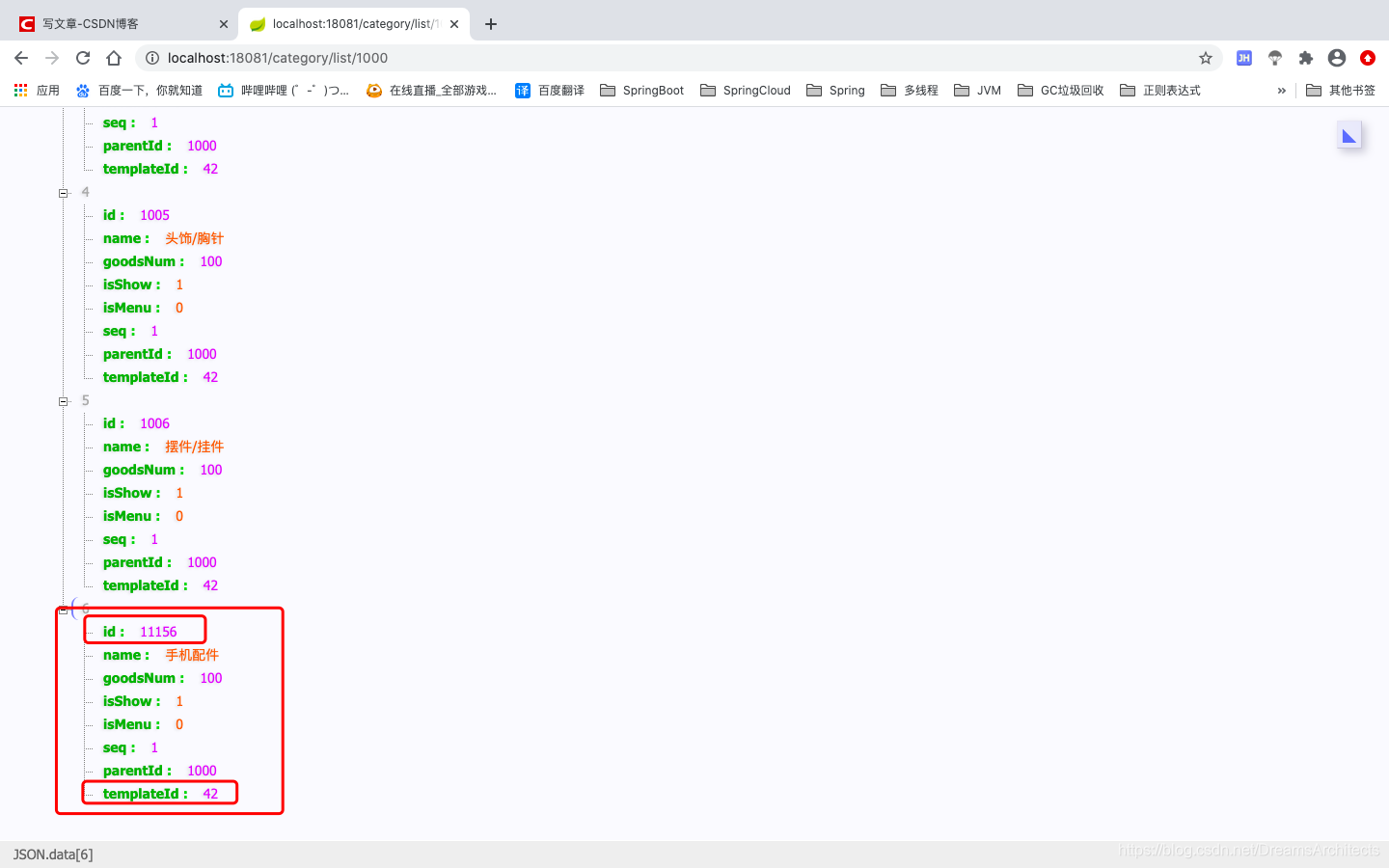Screen dimensions: 1389x868
Task: Open the Spring bookmark folder
Action: pyautogui.click(x=835, y=90)
